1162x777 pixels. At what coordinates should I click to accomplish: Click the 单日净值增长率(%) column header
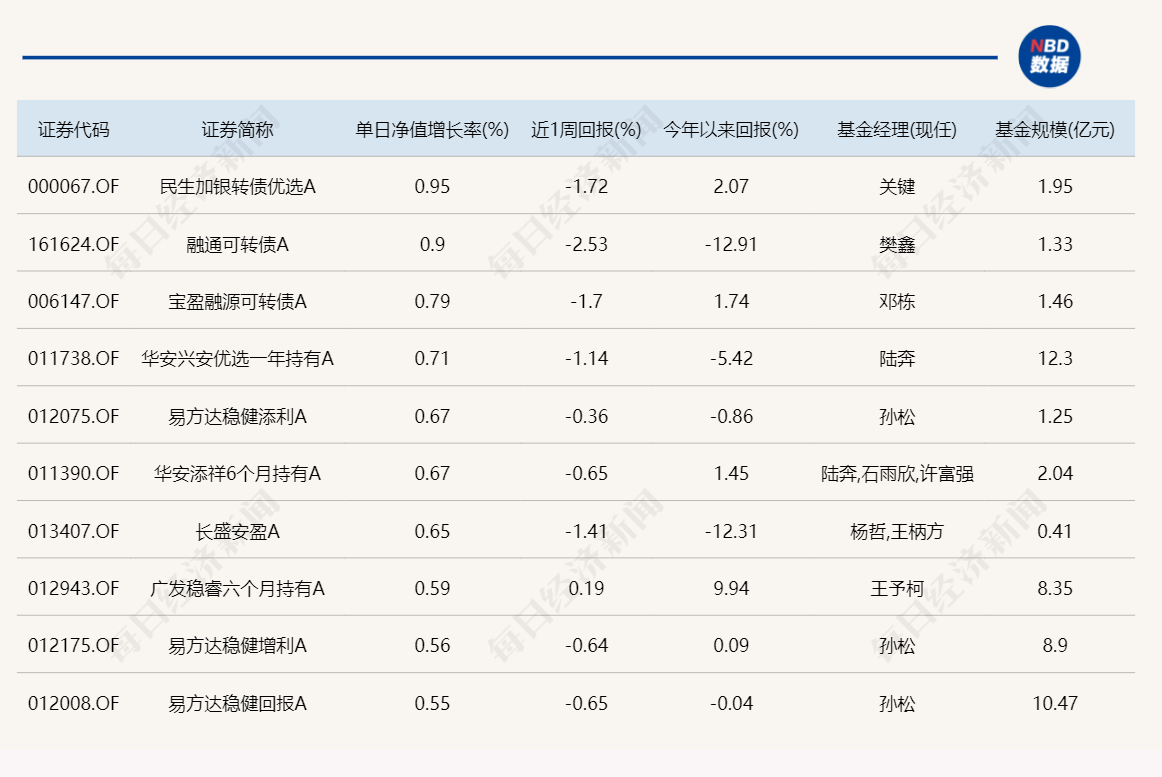pyautogui.click(x=432, y=130)
